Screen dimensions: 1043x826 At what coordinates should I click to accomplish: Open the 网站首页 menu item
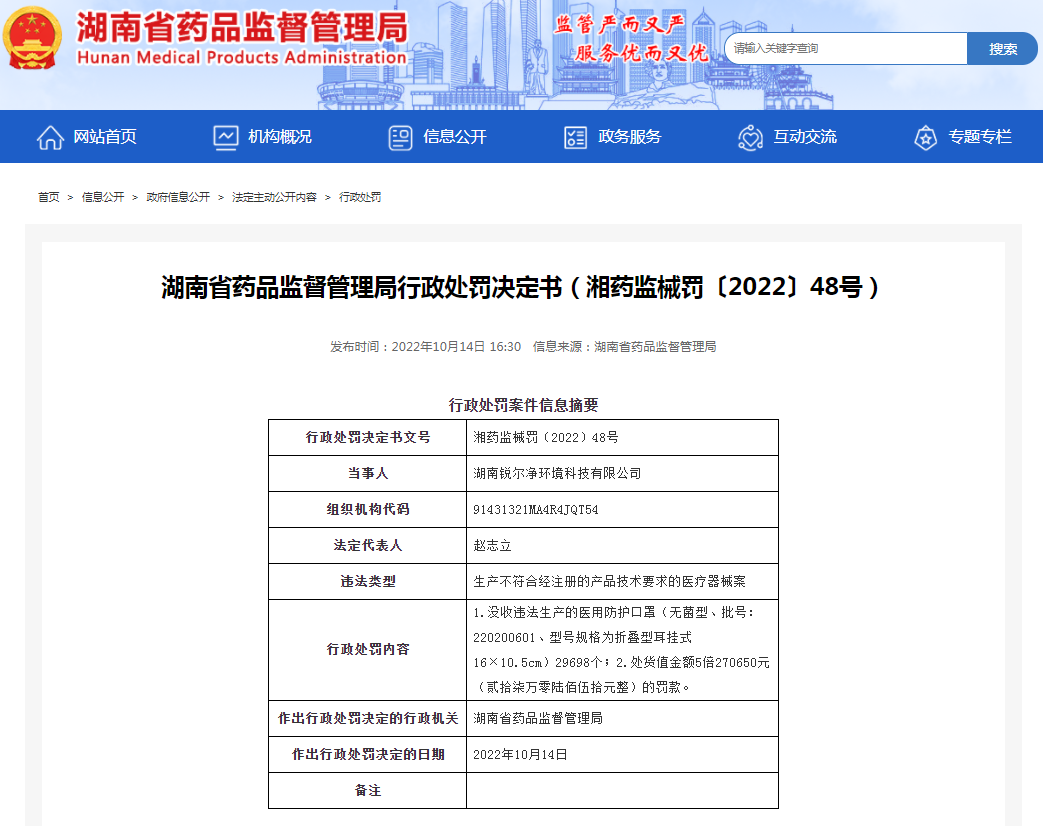105,137
